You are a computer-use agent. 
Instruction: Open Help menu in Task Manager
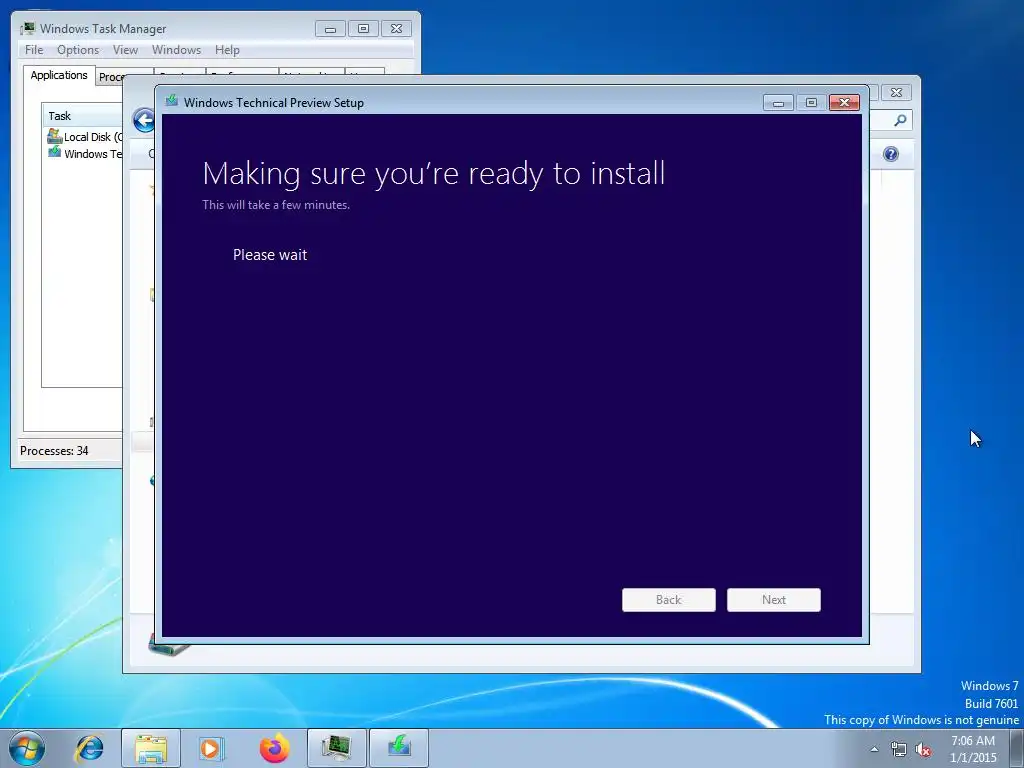(x=227, y=50)
